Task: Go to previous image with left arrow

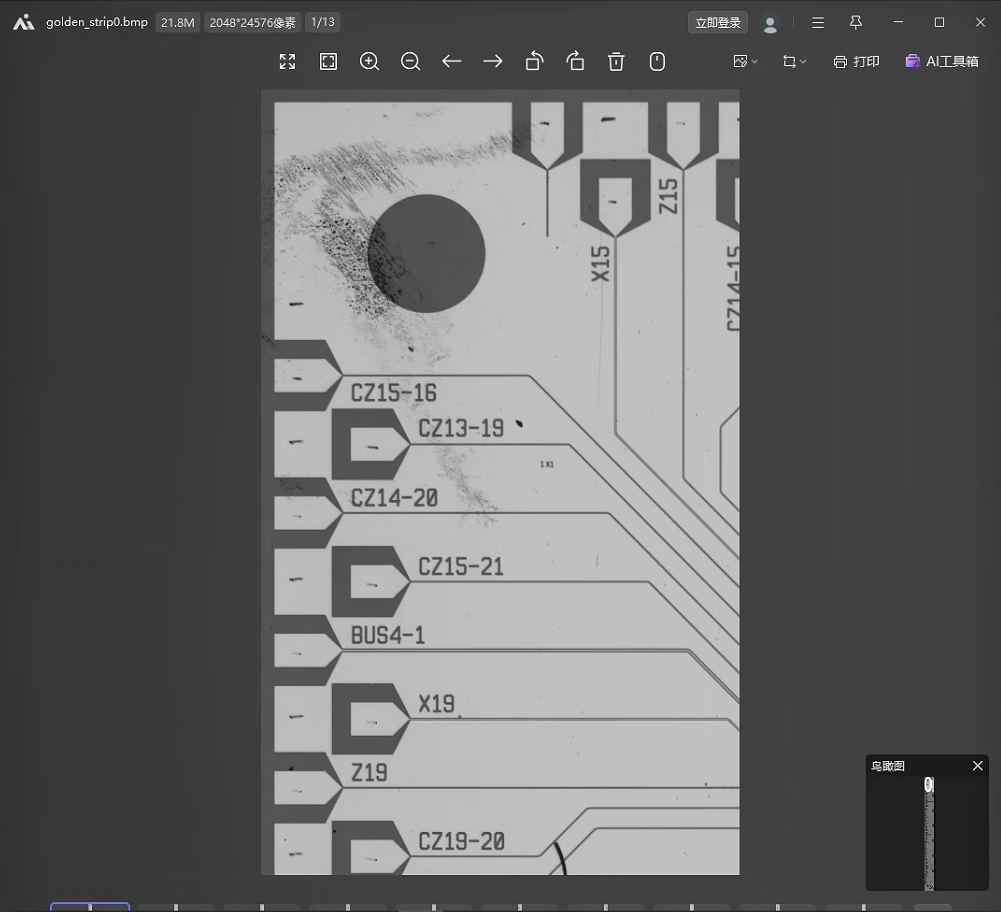Action: pos(452,62)
